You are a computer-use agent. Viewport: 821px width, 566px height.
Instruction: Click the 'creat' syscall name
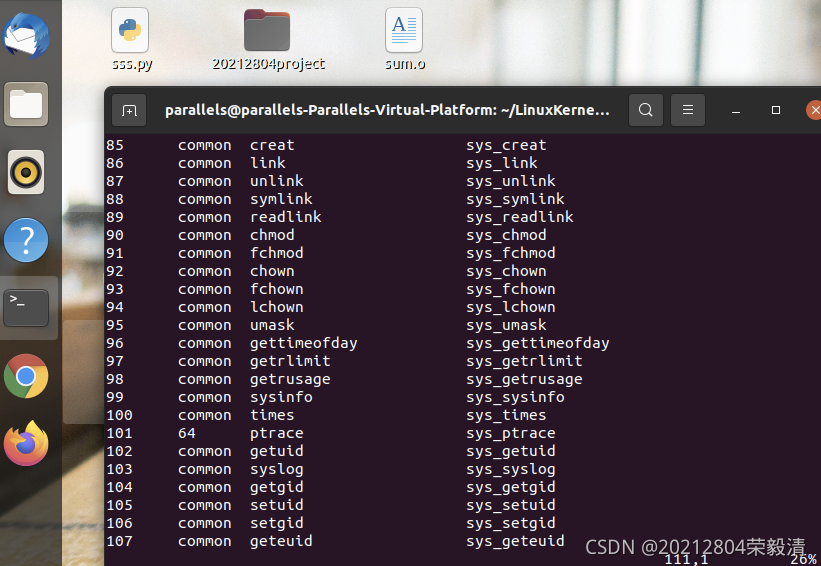pos(272,145)
